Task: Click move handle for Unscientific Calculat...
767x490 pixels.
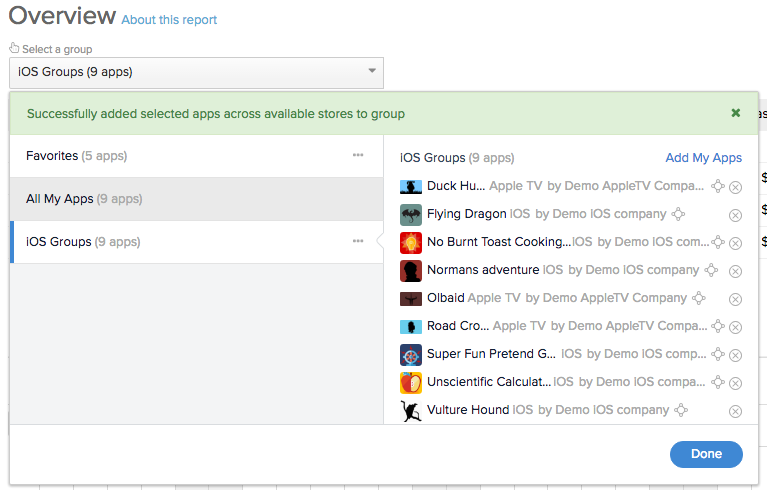Action: pos(718,381)
